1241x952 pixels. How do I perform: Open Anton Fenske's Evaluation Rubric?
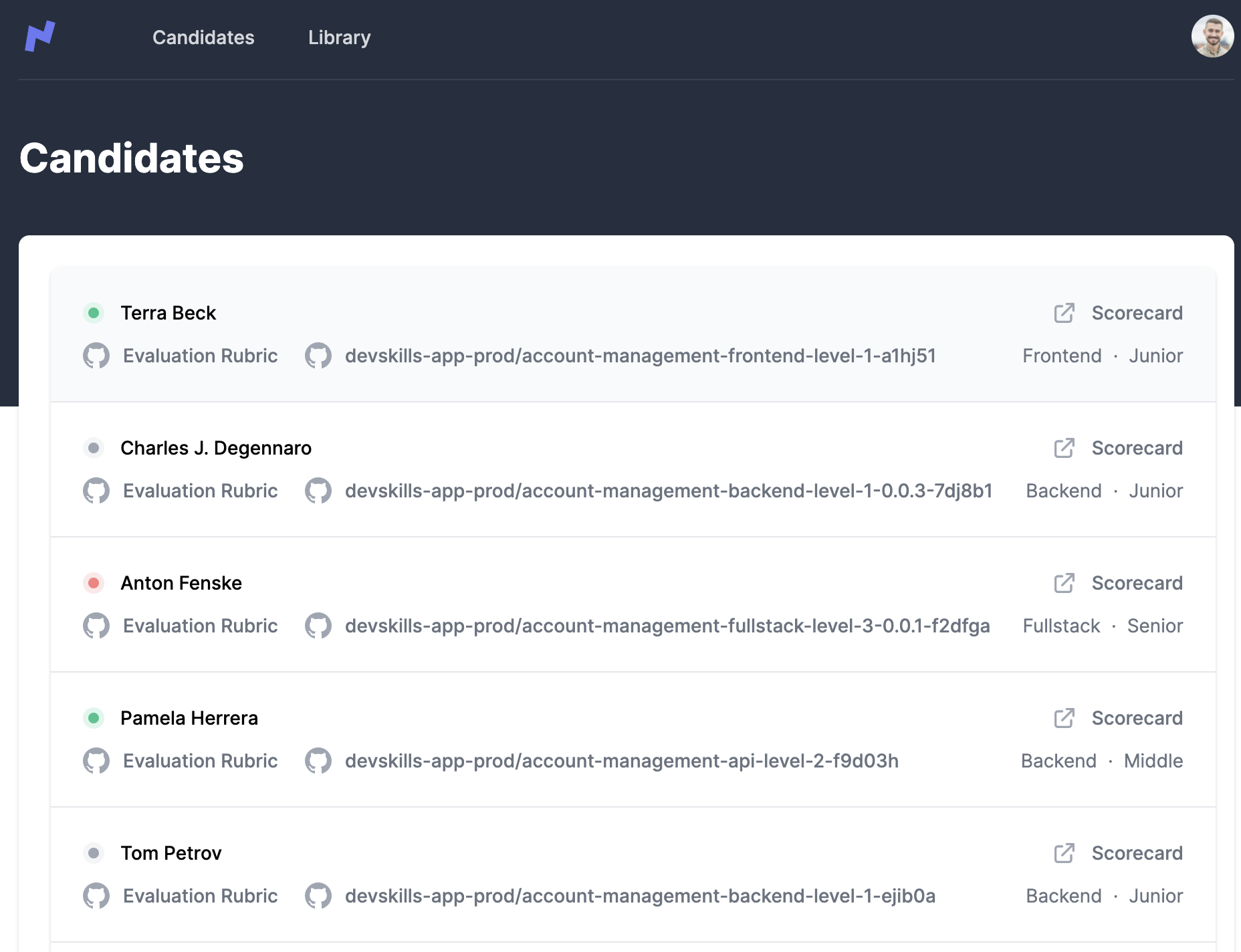pos(201,626)
